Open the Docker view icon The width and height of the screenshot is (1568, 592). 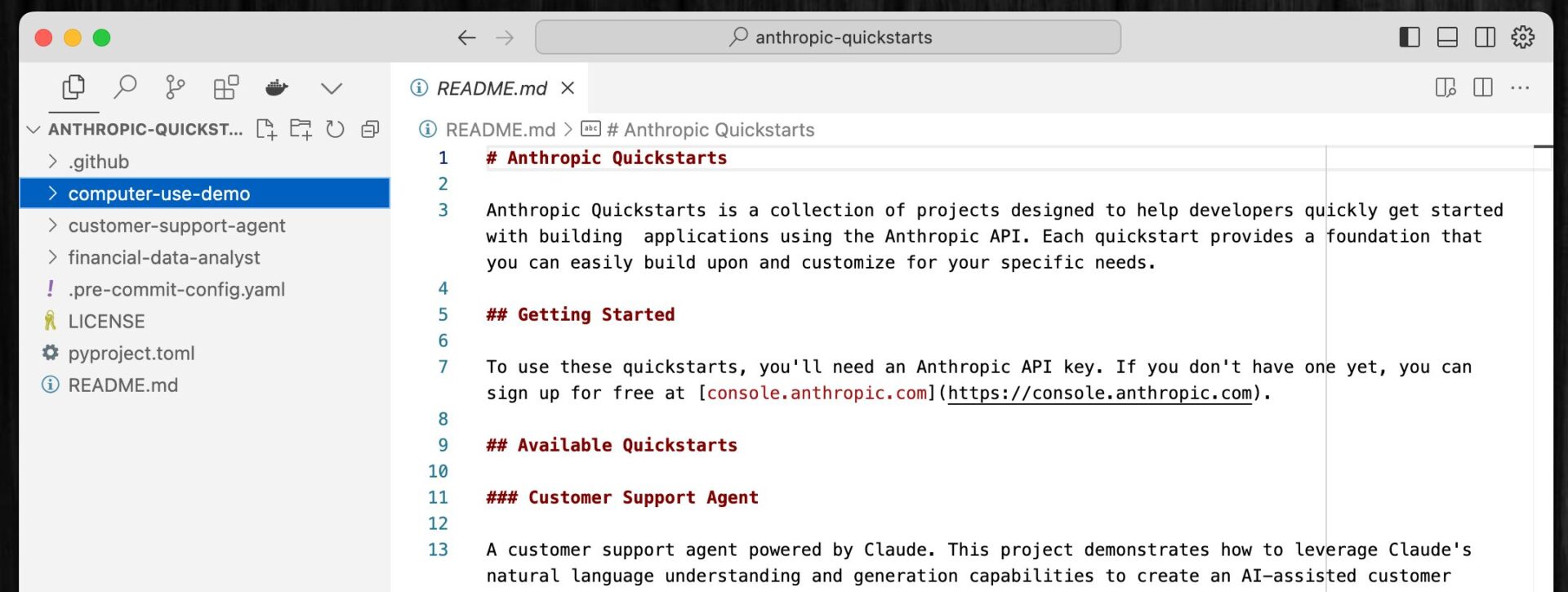[277, 87]
